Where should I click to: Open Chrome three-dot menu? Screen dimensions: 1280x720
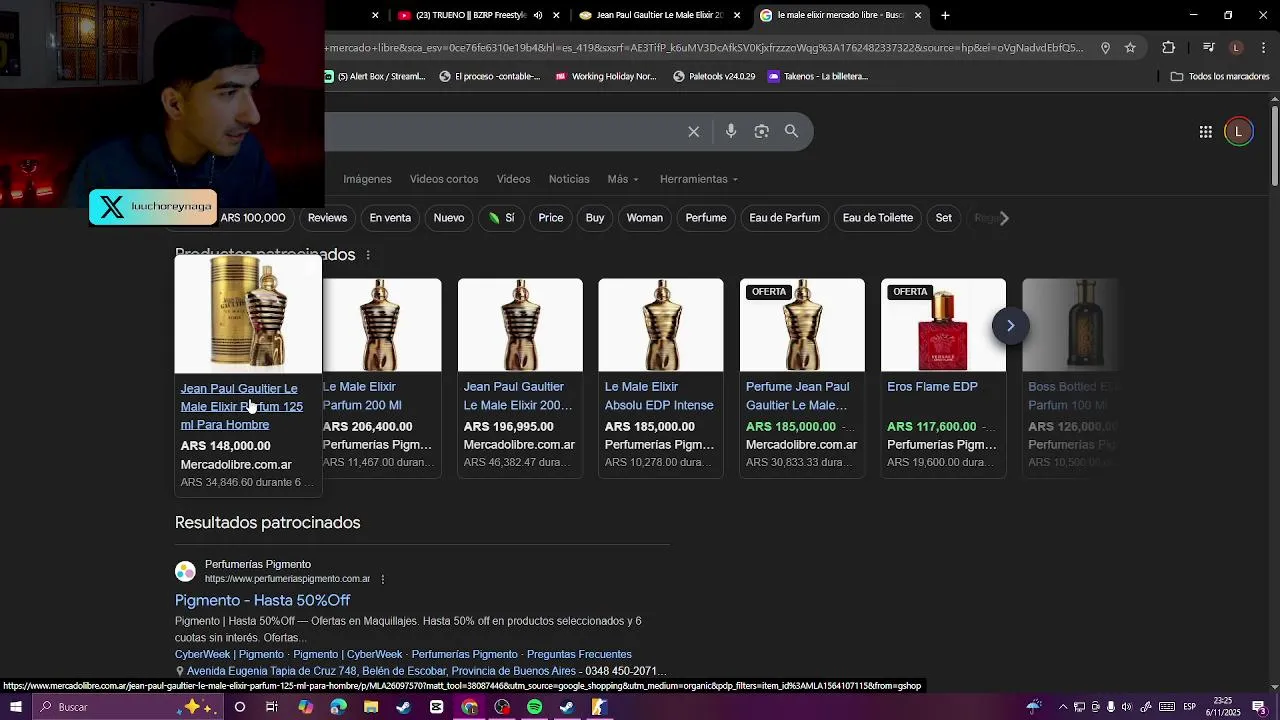tap(1264, 47)
